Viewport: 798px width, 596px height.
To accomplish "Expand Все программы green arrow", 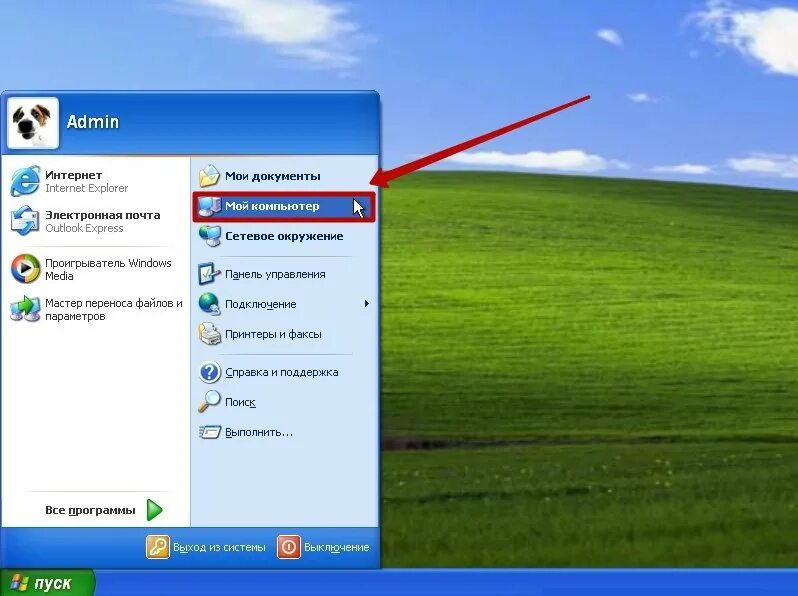I will click(x=154, y=510).
